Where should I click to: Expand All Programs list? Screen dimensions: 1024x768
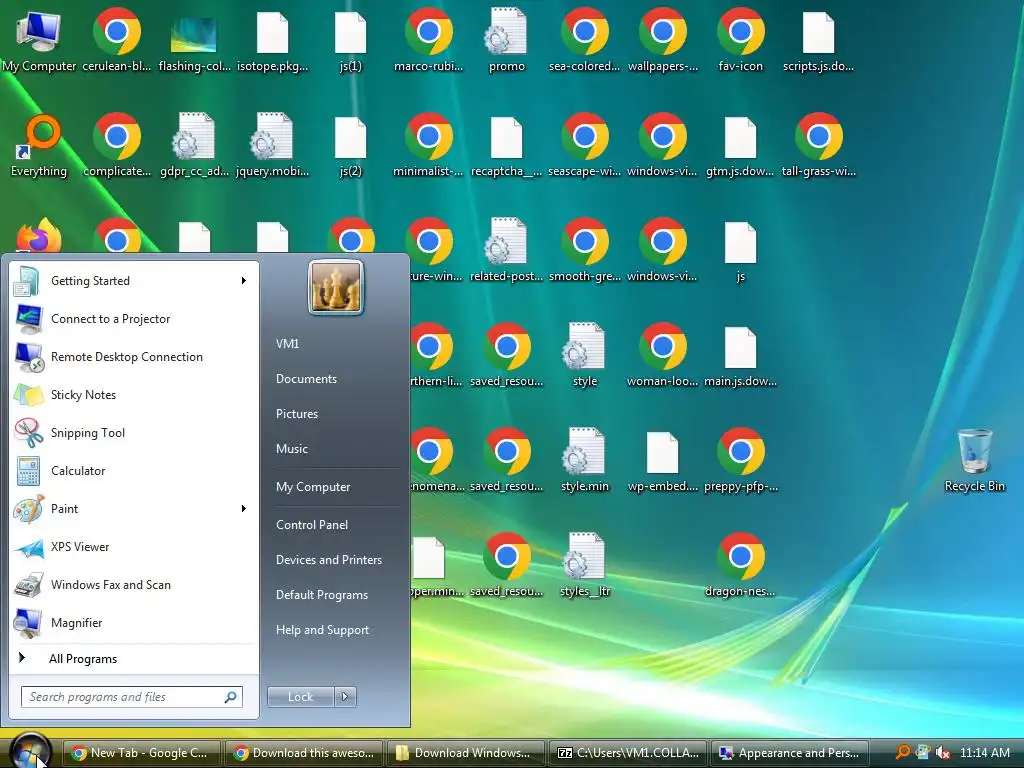click(83, 659)
